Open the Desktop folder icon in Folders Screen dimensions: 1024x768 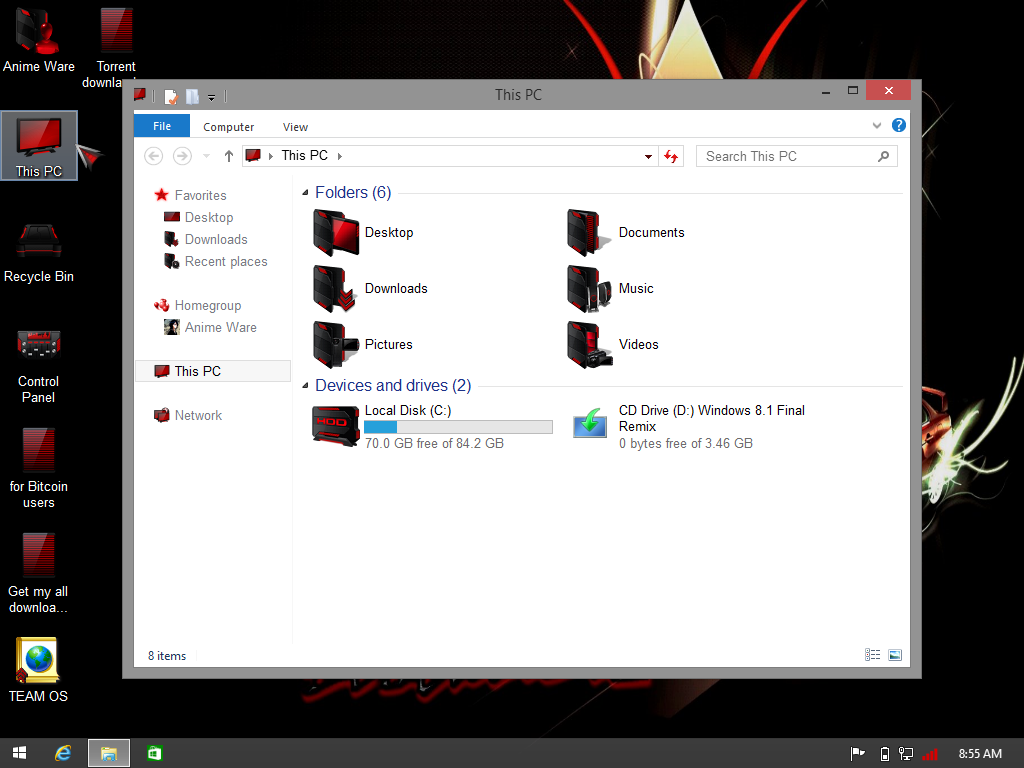[336, 232]
